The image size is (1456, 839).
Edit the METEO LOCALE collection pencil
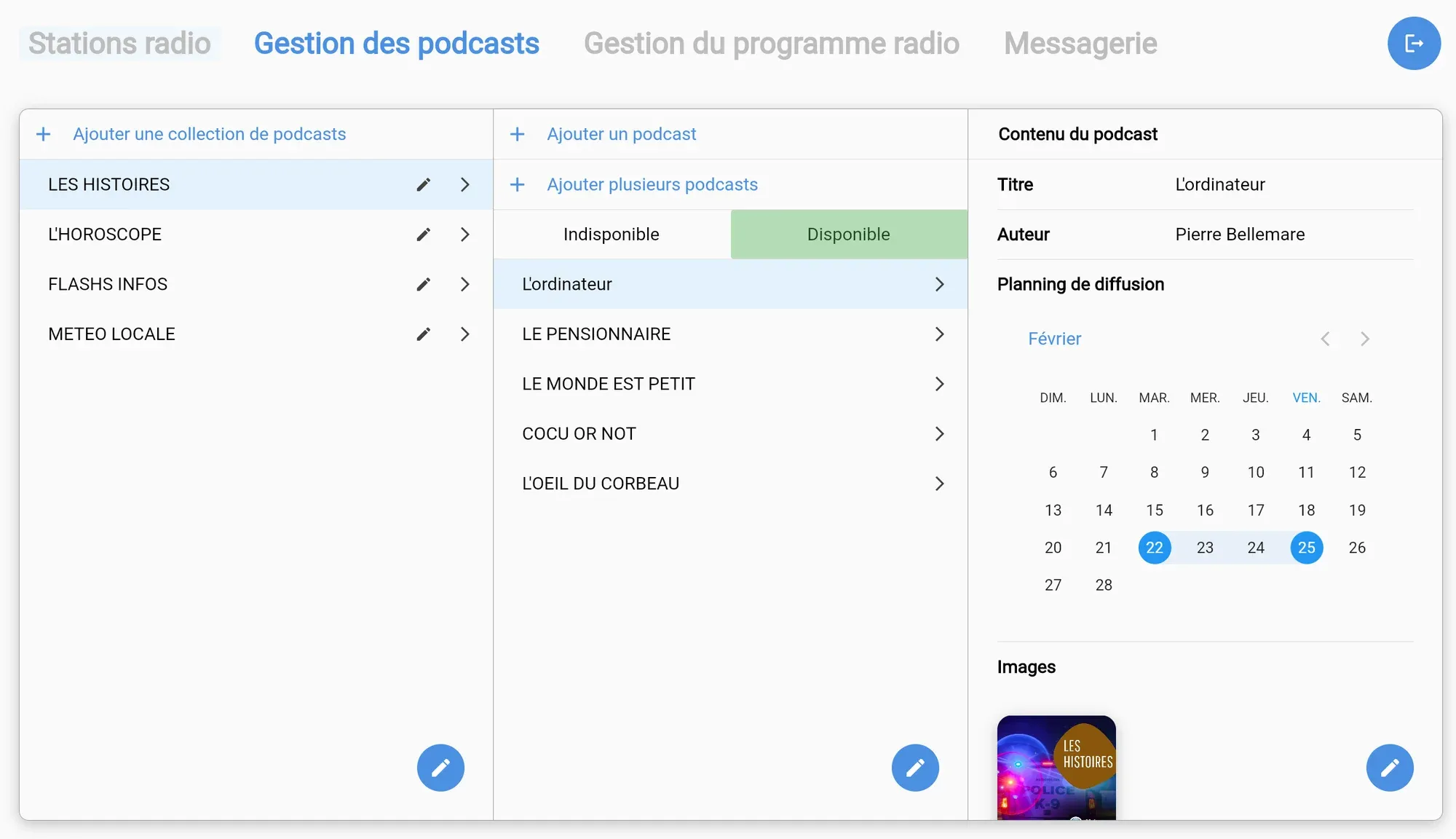pos(423,334)
